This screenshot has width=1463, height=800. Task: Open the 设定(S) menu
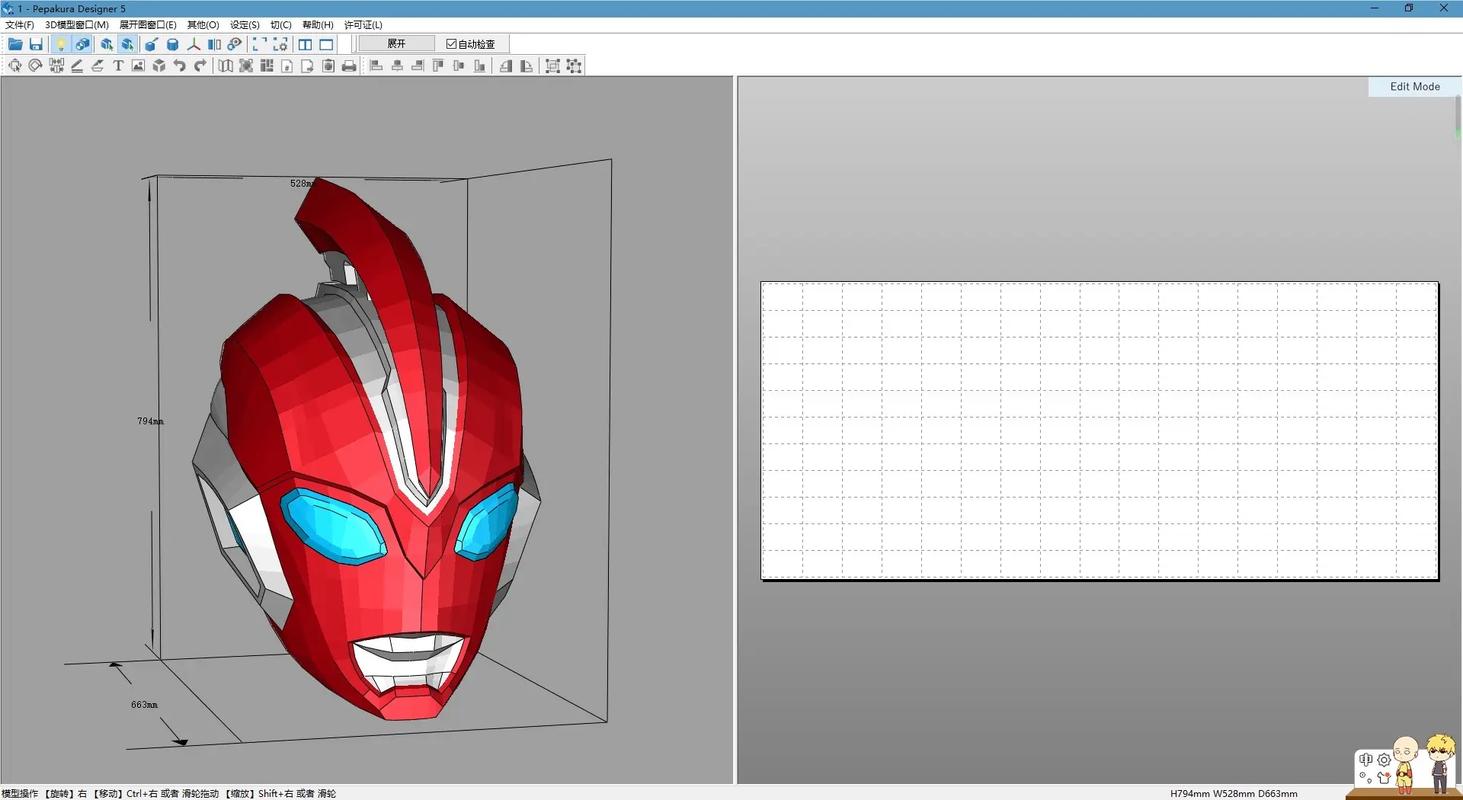coord(245,25)
